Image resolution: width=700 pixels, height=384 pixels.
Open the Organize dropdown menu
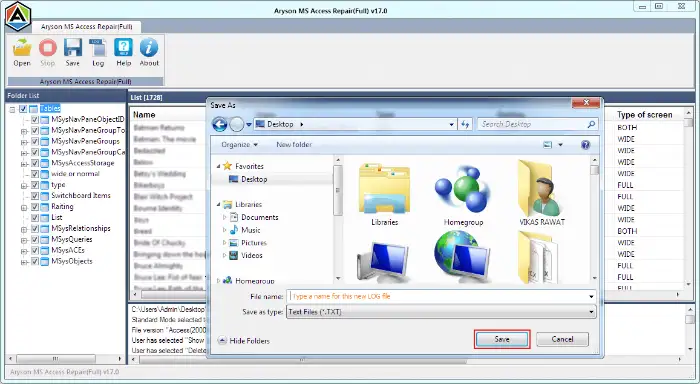[239, 145]
